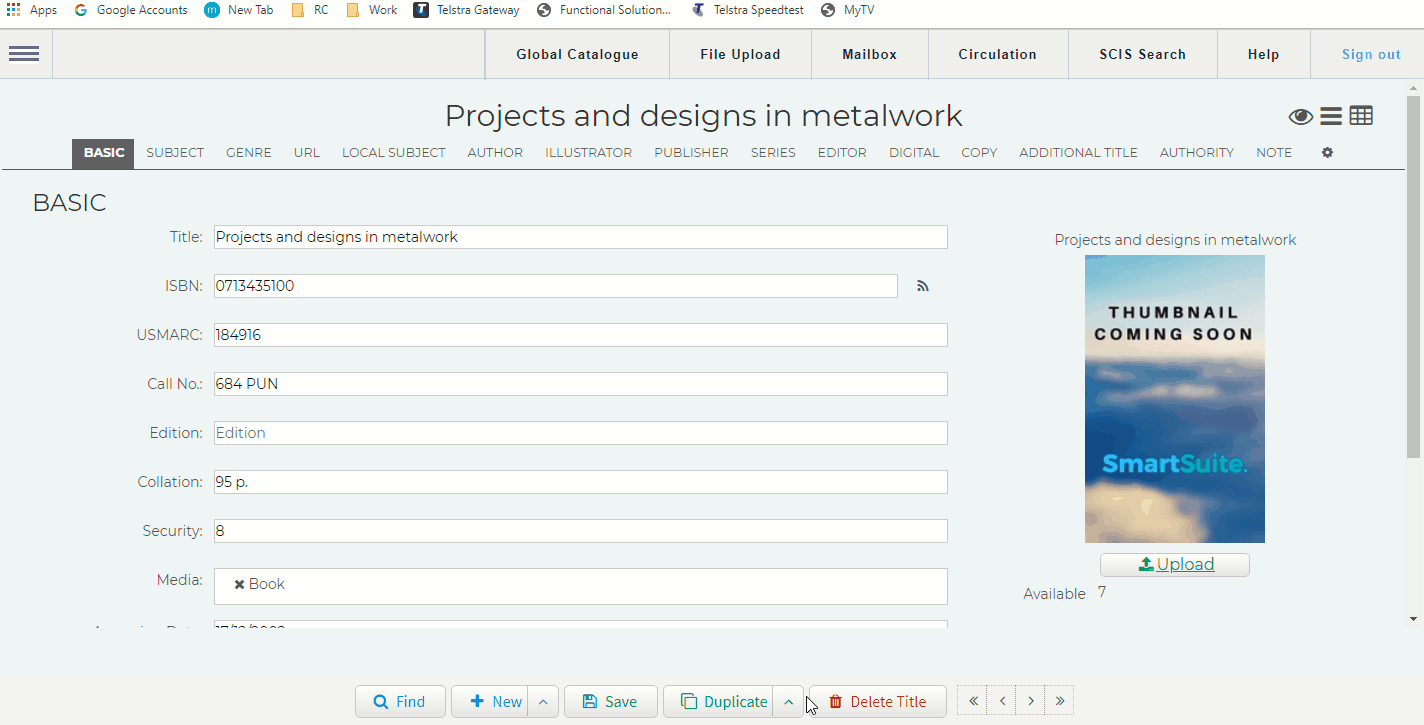
Task: Click the Delete Title button
Action: 877,702
